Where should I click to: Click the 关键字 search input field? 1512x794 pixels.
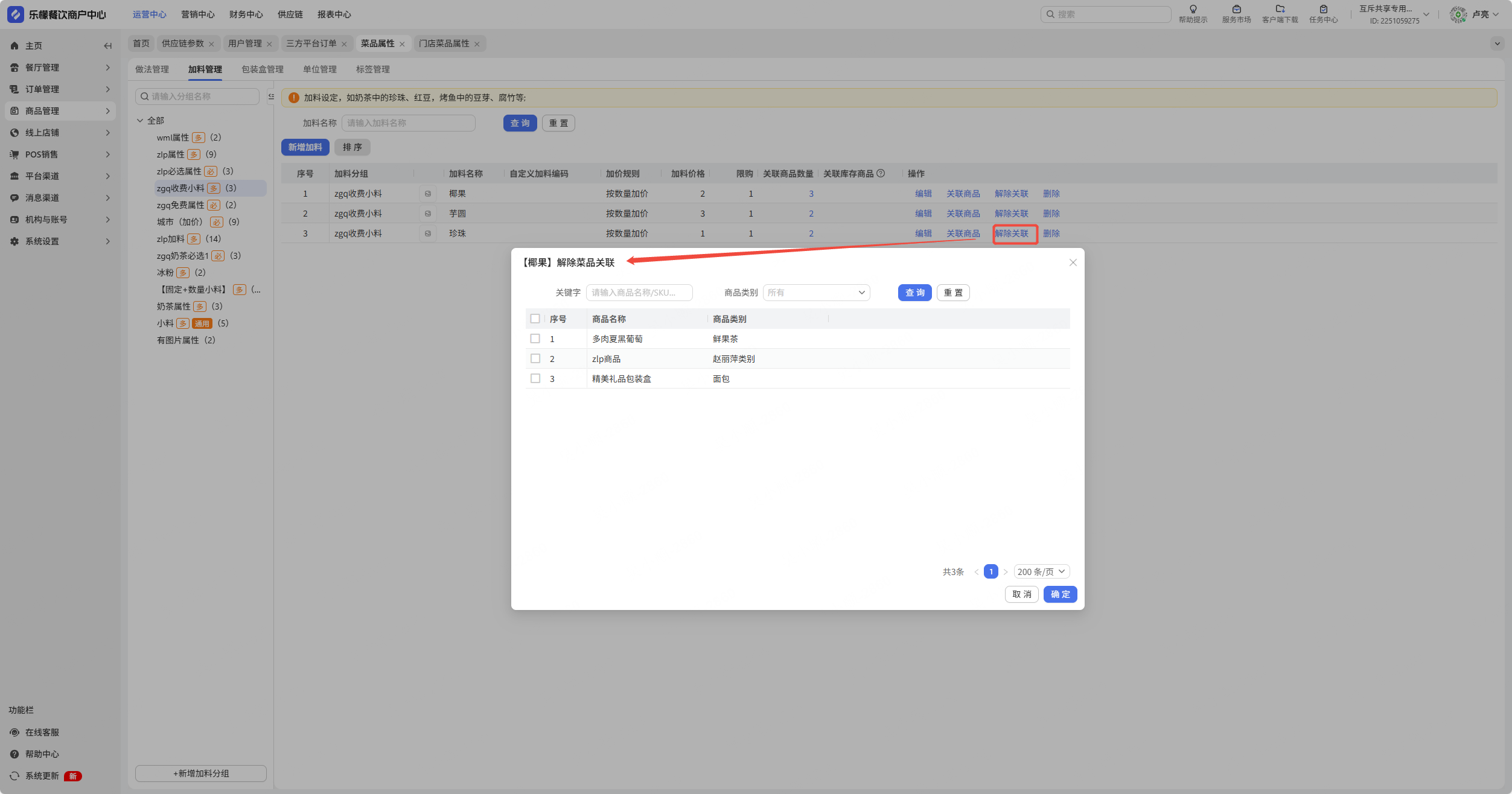coord(639,293)
